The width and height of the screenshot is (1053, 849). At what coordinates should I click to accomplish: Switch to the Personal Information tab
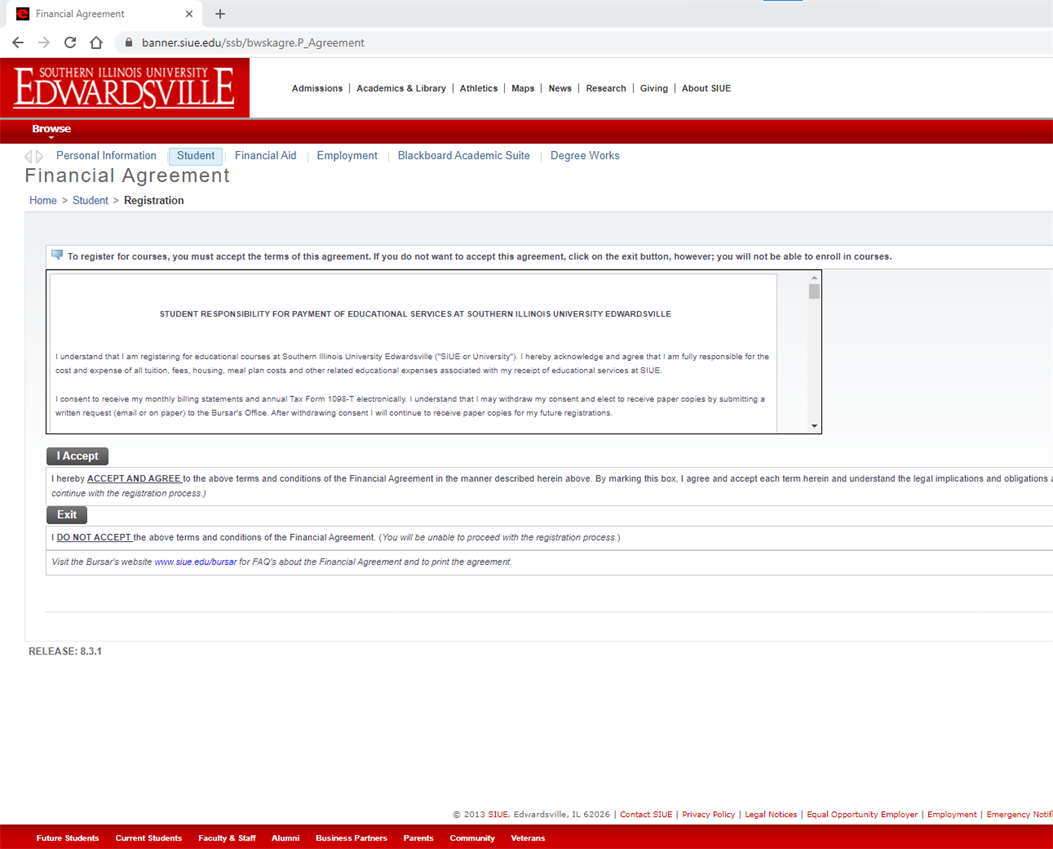point(106,156)
